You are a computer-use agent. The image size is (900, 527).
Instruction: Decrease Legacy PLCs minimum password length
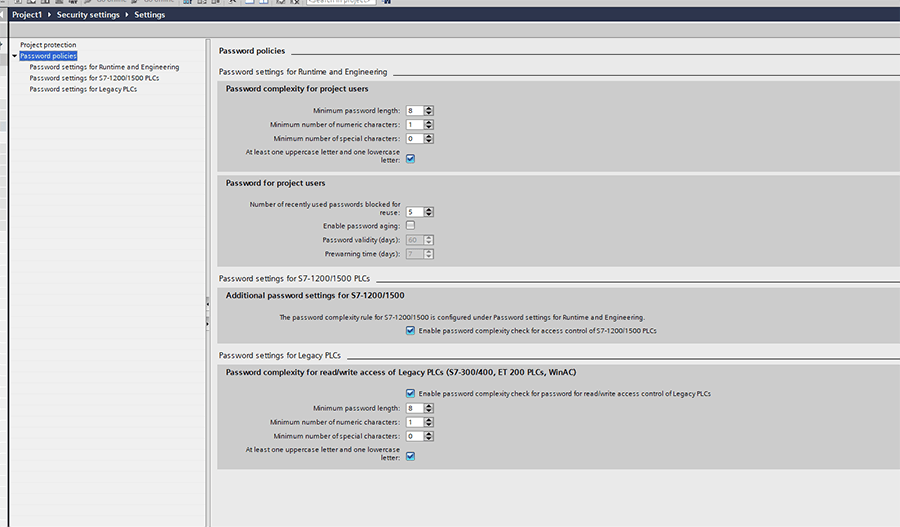[x=429, y=410]
